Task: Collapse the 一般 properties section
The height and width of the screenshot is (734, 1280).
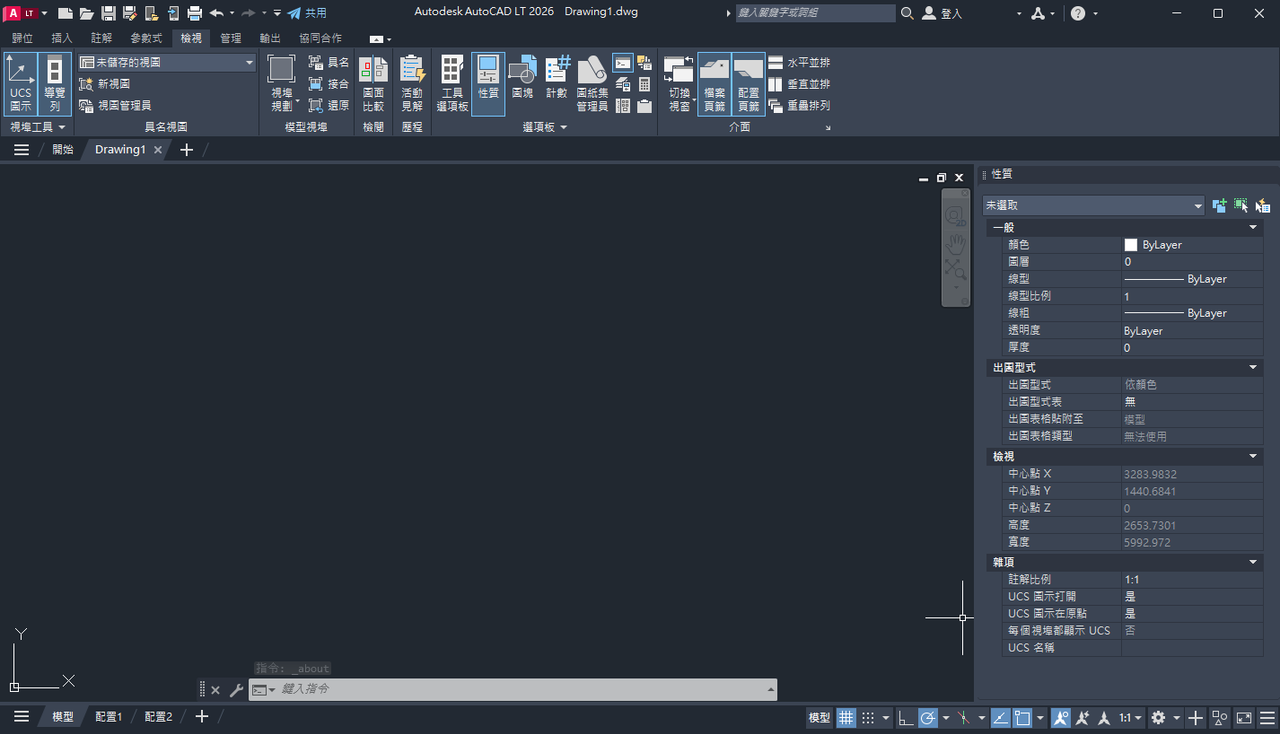Action: tap(1254, 227)
